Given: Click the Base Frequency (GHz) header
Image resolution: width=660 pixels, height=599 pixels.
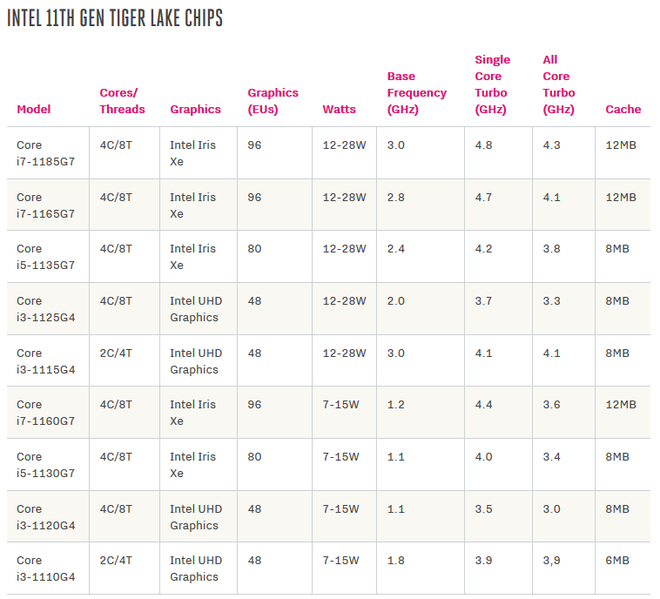Looking at the screenshot, I should pyautogui.click(x=416, y=93).
